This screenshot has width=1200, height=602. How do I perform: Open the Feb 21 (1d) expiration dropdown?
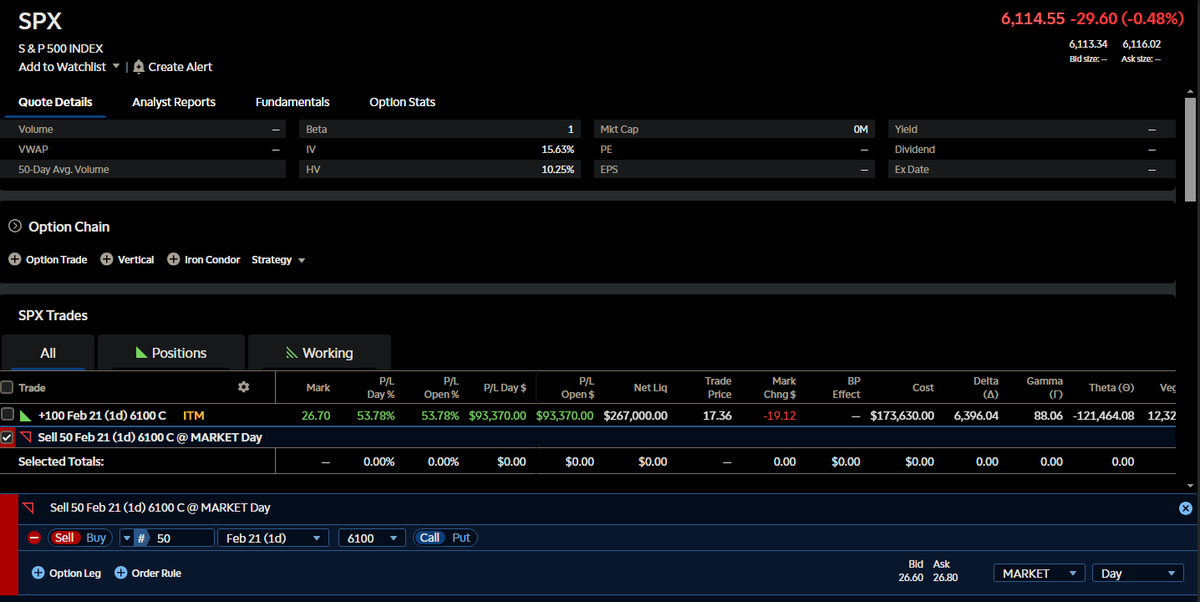(x=273, y=538)
